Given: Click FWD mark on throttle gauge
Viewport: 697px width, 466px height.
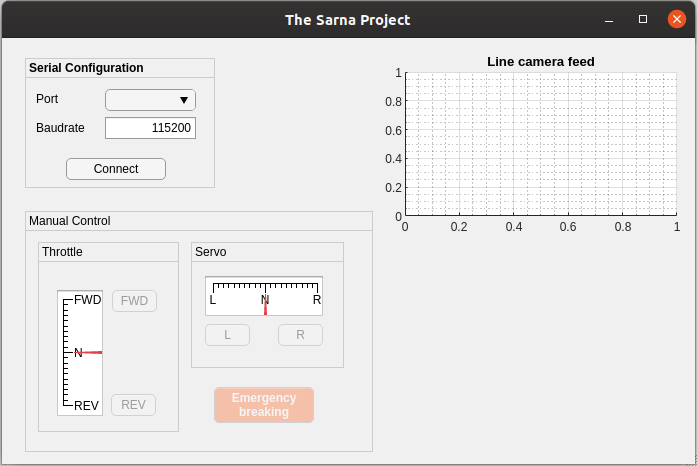Looking at the screenshot, I should (88, 300).
